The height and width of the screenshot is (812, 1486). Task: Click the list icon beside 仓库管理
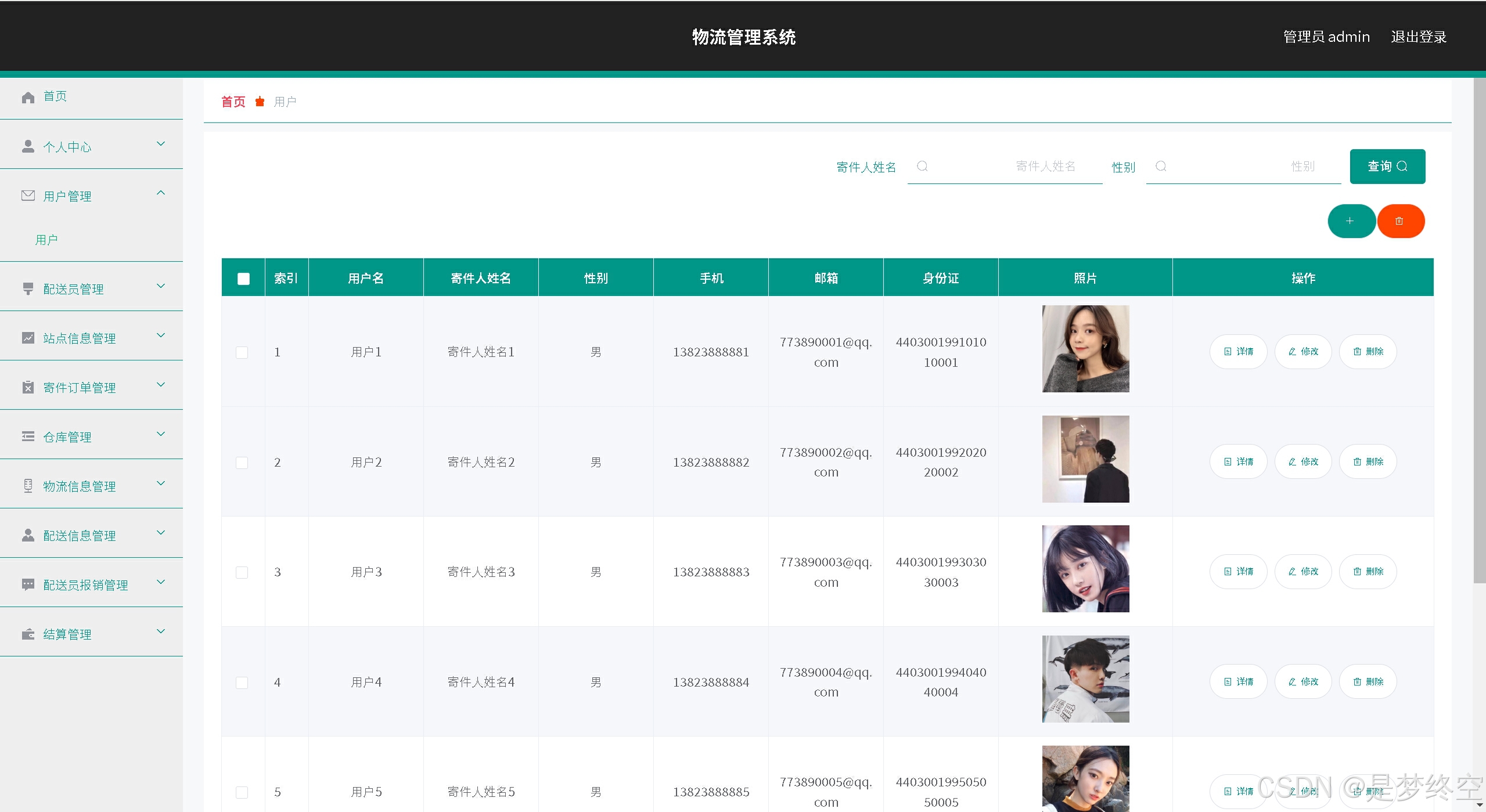[x=28, y=436]
